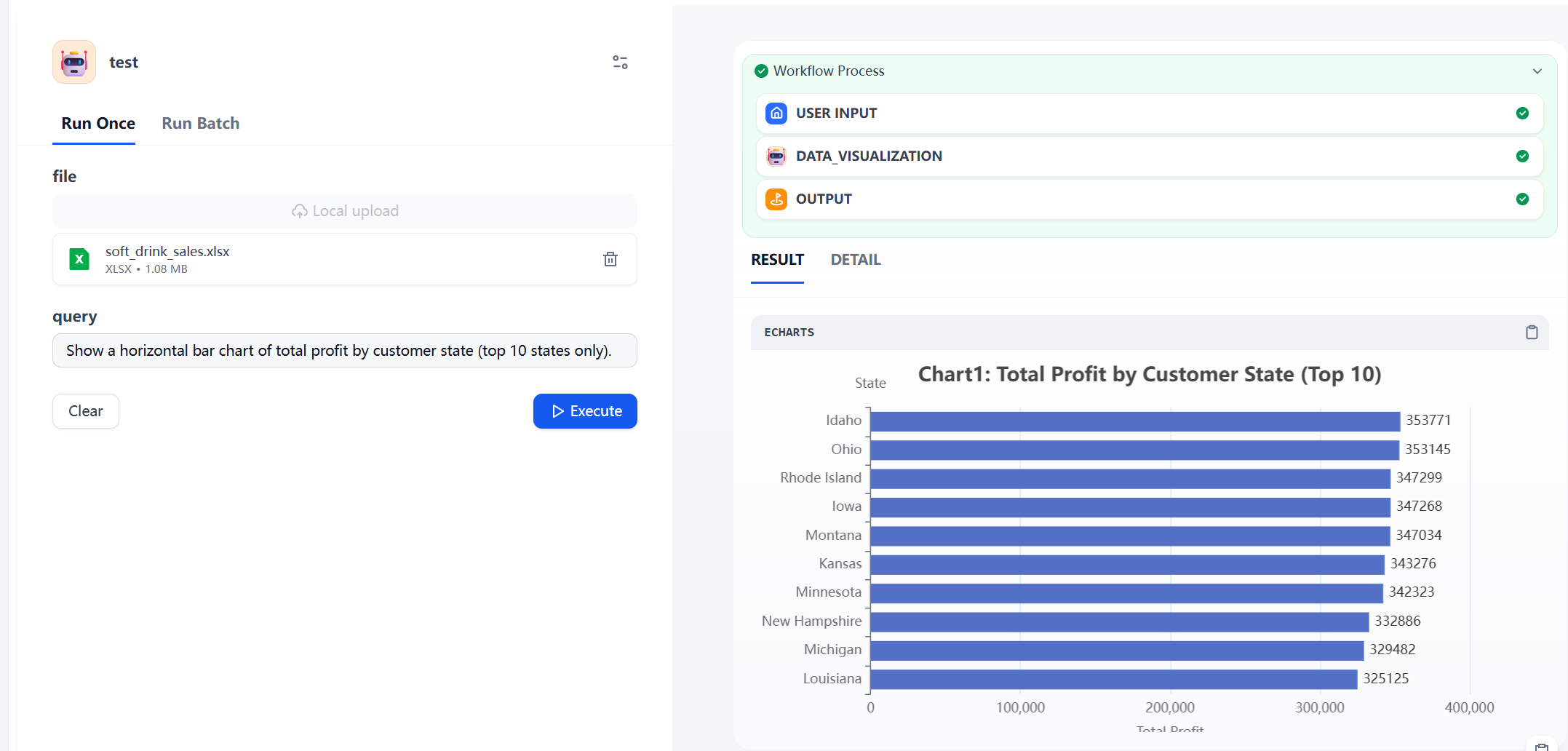
Task: Expand the DATA_VISUALIZATION workflow step
Action: (1148, 156)
